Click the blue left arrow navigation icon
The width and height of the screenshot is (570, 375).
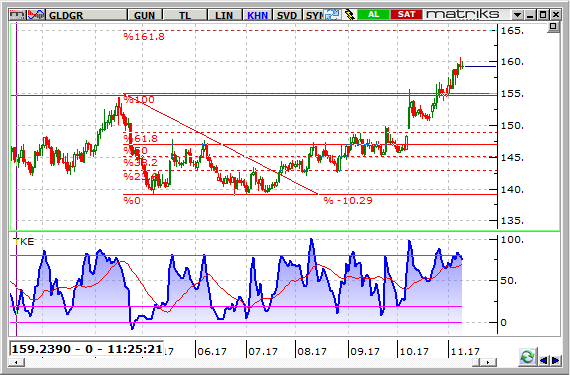544,360
